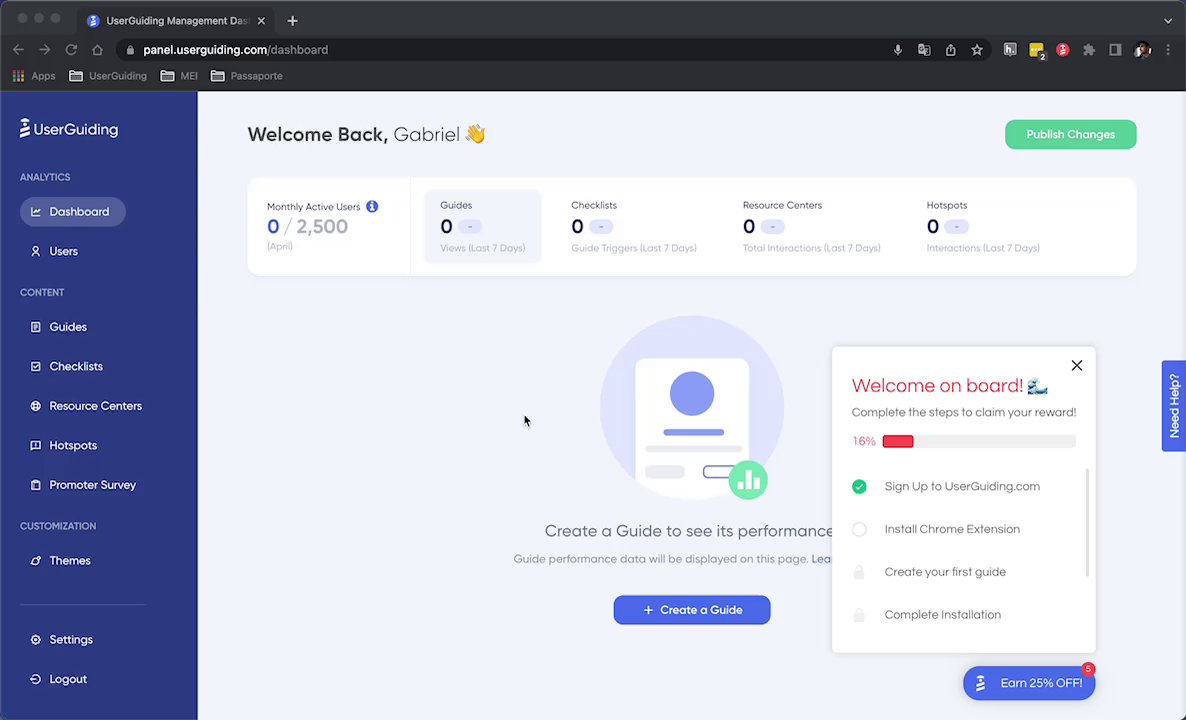Reload the page with the refresh icon
This screenshot has width=1186, height=720.
pyautogui.click(x=71, y=50)
